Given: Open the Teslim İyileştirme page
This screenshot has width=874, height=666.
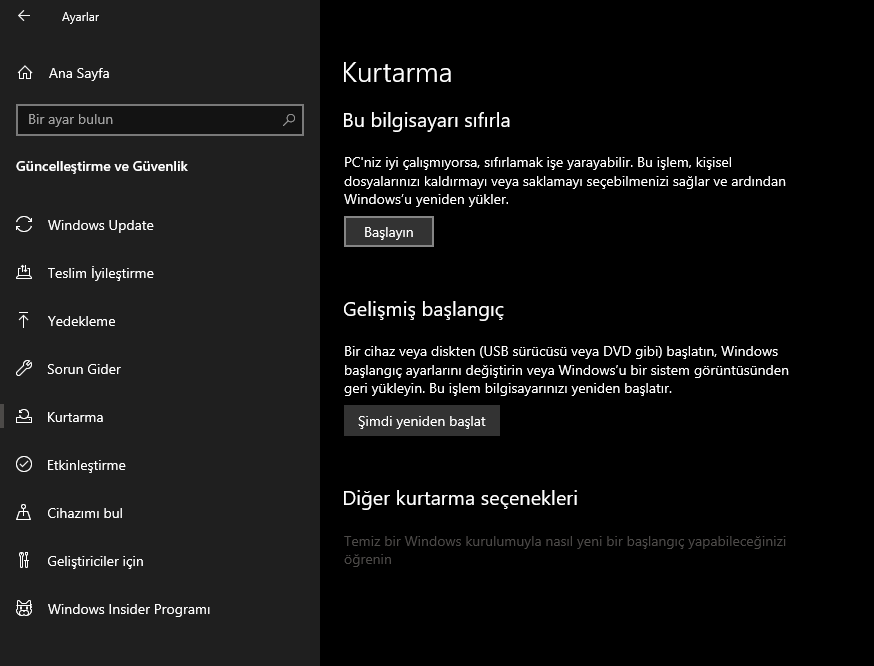Looking at the screenshot, I should (160, 273).
